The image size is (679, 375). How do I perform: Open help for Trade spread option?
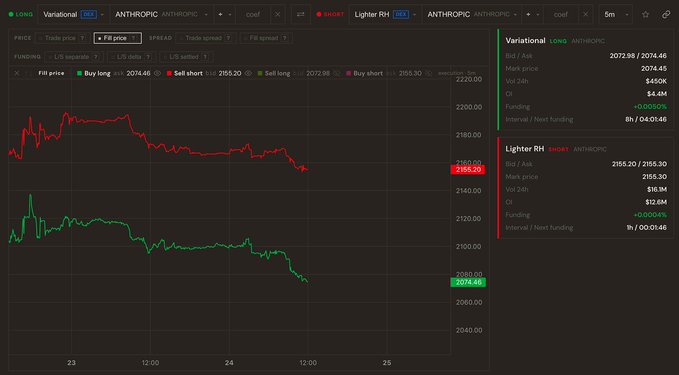[228, 38]
